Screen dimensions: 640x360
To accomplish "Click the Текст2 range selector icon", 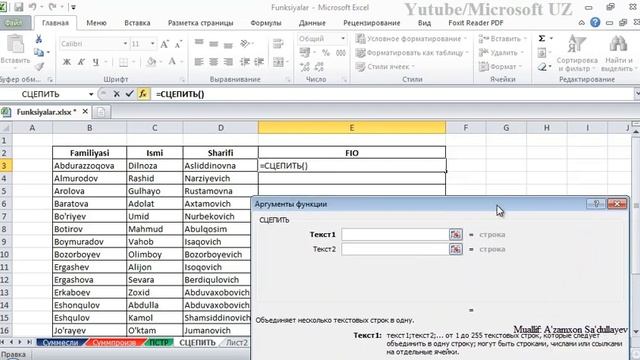I will click(x=456, y=249).
